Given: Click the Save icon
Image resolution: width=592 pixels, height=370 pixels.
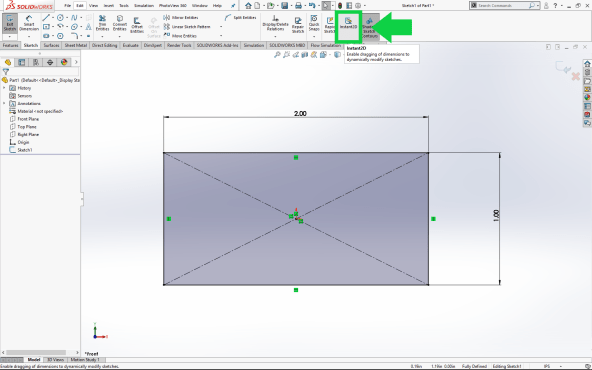Looking at the screenshot, I should coord(285,6).
